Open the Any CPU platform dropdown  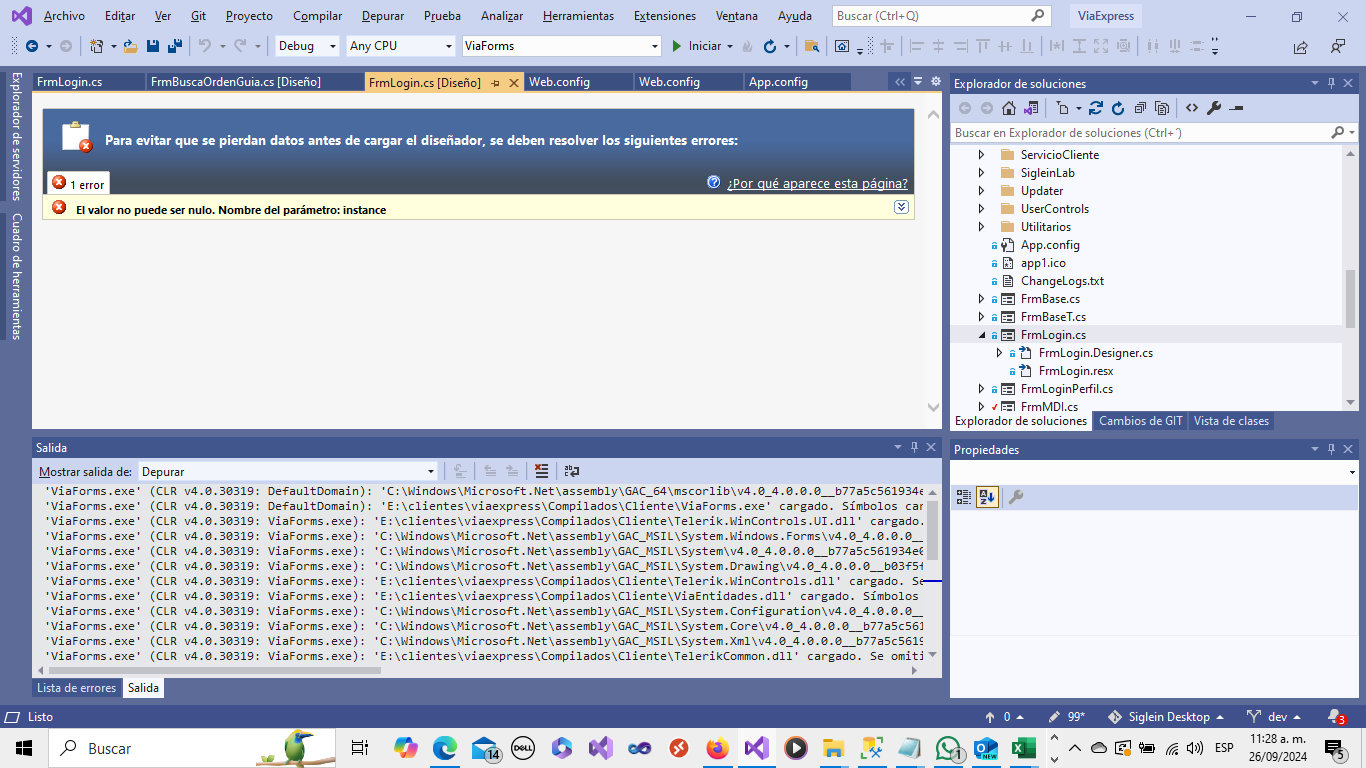coord(401,46)
